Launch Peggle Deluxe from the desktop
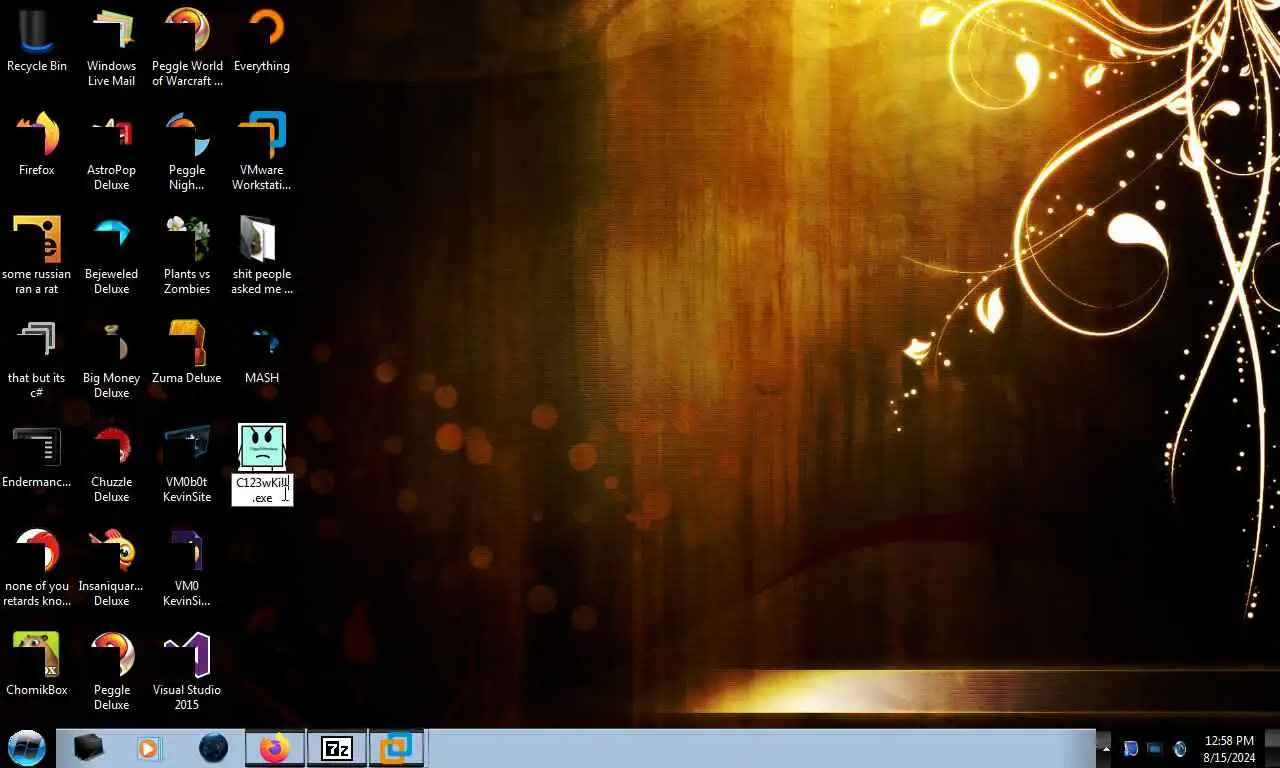This screenshot has height=768, width=1280. point(111,672)
